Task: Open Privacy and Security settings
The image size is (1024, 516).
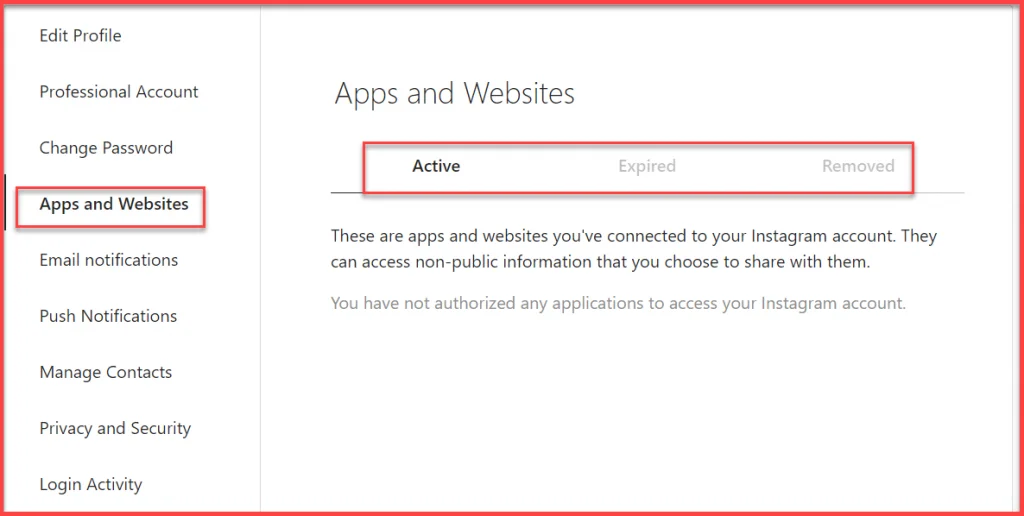Action: [x=115, y=429]
